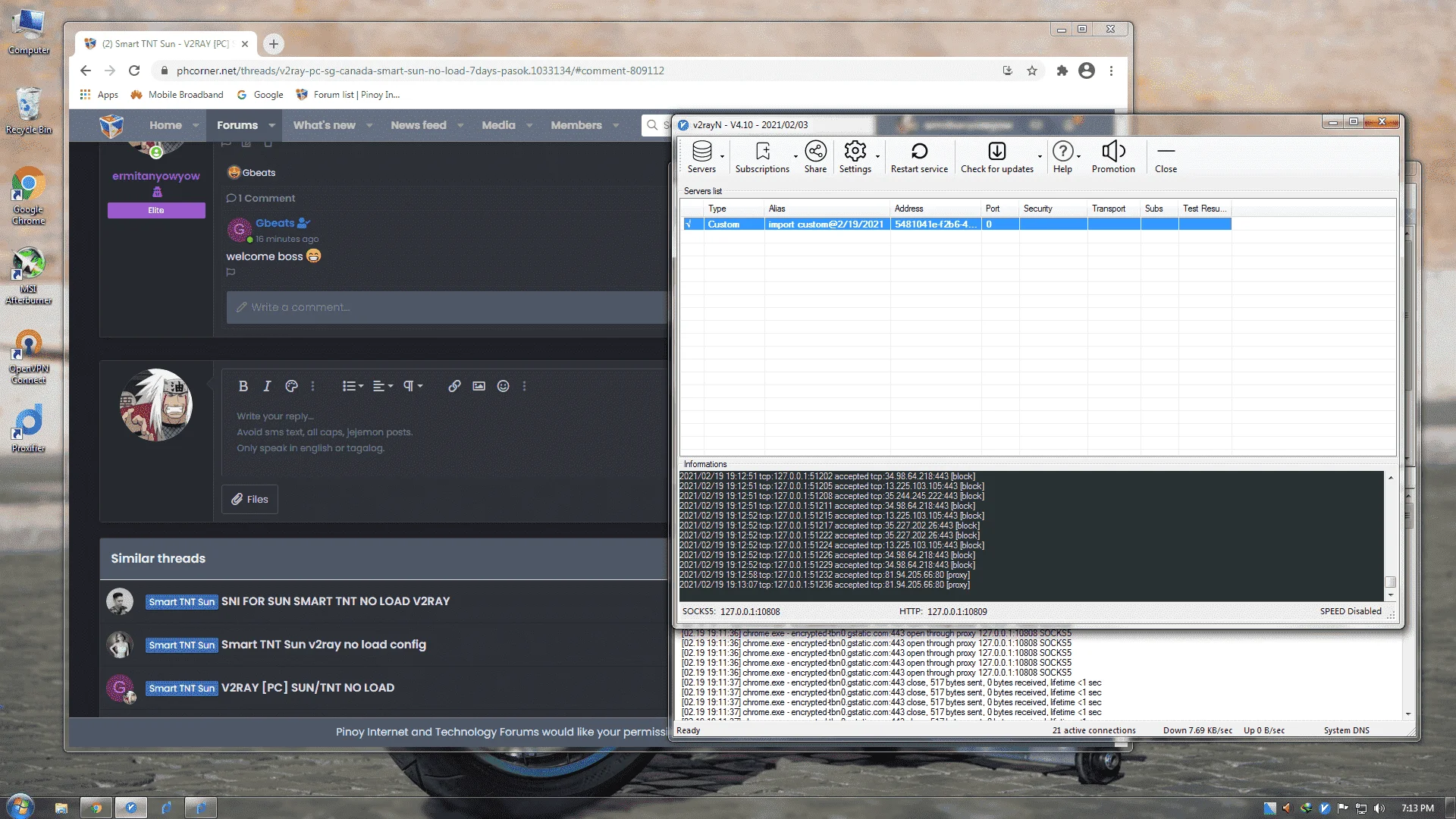The width and height of the screenshot is (1456, 819).
Task: Open Chrome's three-dot menu
Action: (1111, 71)
